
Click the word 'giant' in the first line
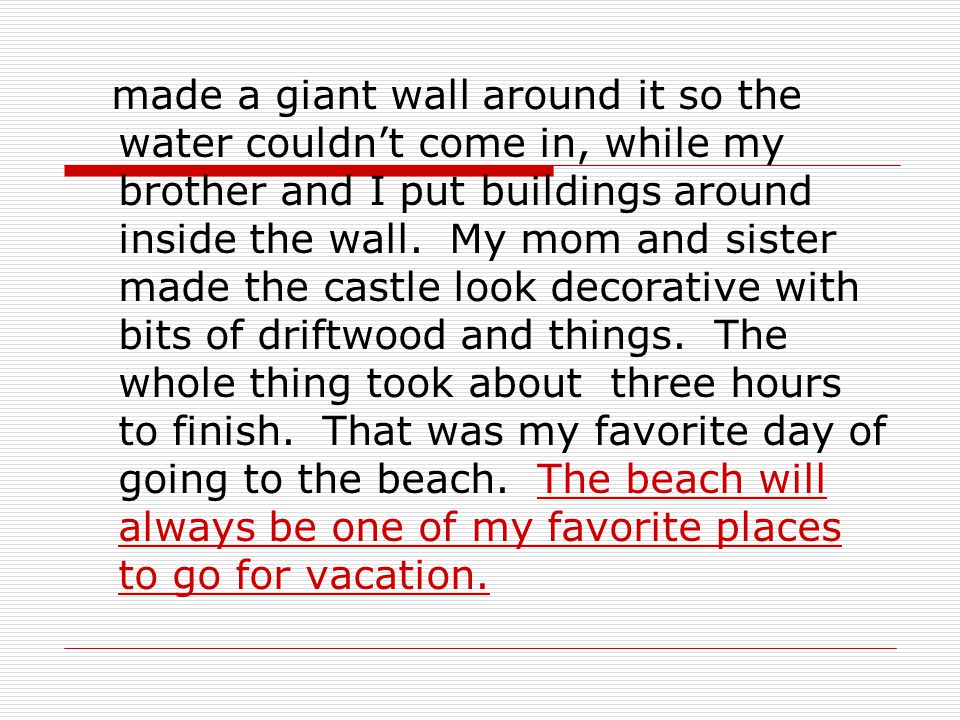(x=326, y=97)
